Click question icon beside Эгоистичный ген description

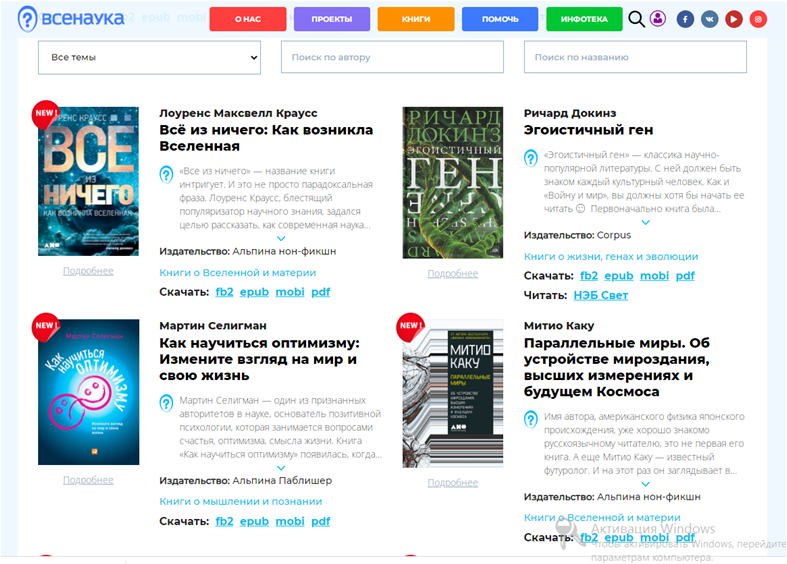(x=531, y=158)
